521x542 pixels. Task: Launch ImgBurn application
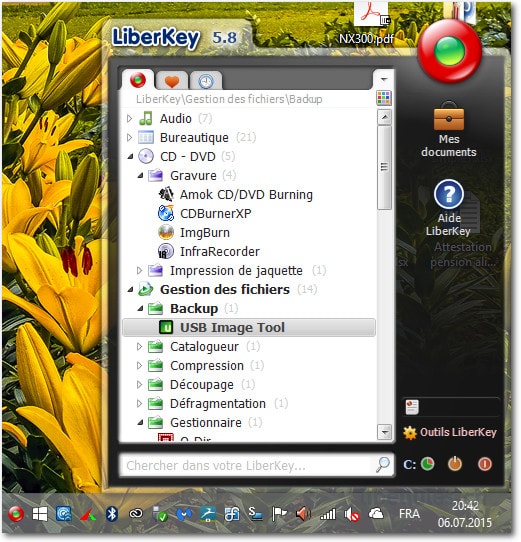pos(205,233)
